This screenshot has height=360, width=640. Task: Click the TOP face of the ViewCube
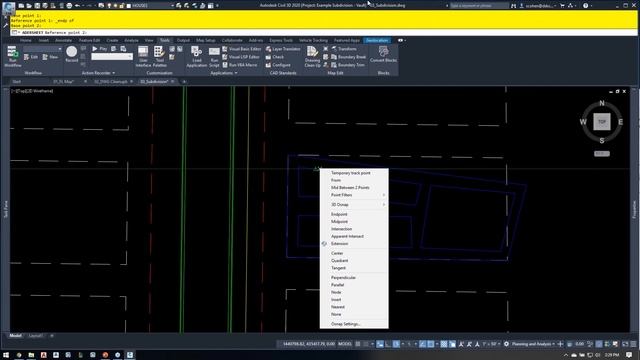coord(602,122)
